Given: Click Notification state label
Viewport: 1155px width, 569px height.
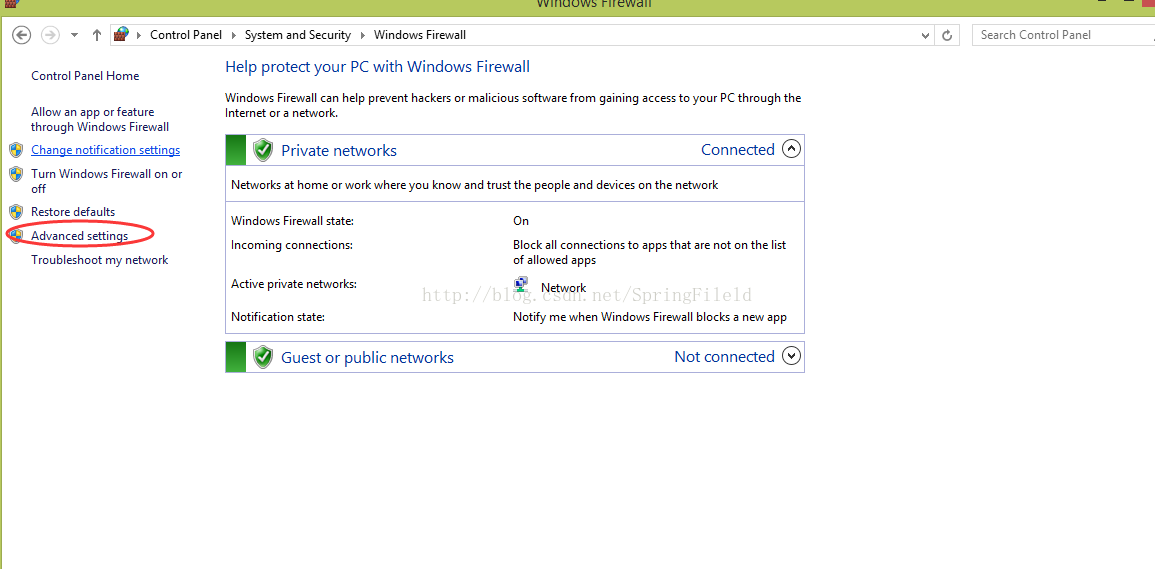Looking at the screenshot, I should tap(278, 317).
